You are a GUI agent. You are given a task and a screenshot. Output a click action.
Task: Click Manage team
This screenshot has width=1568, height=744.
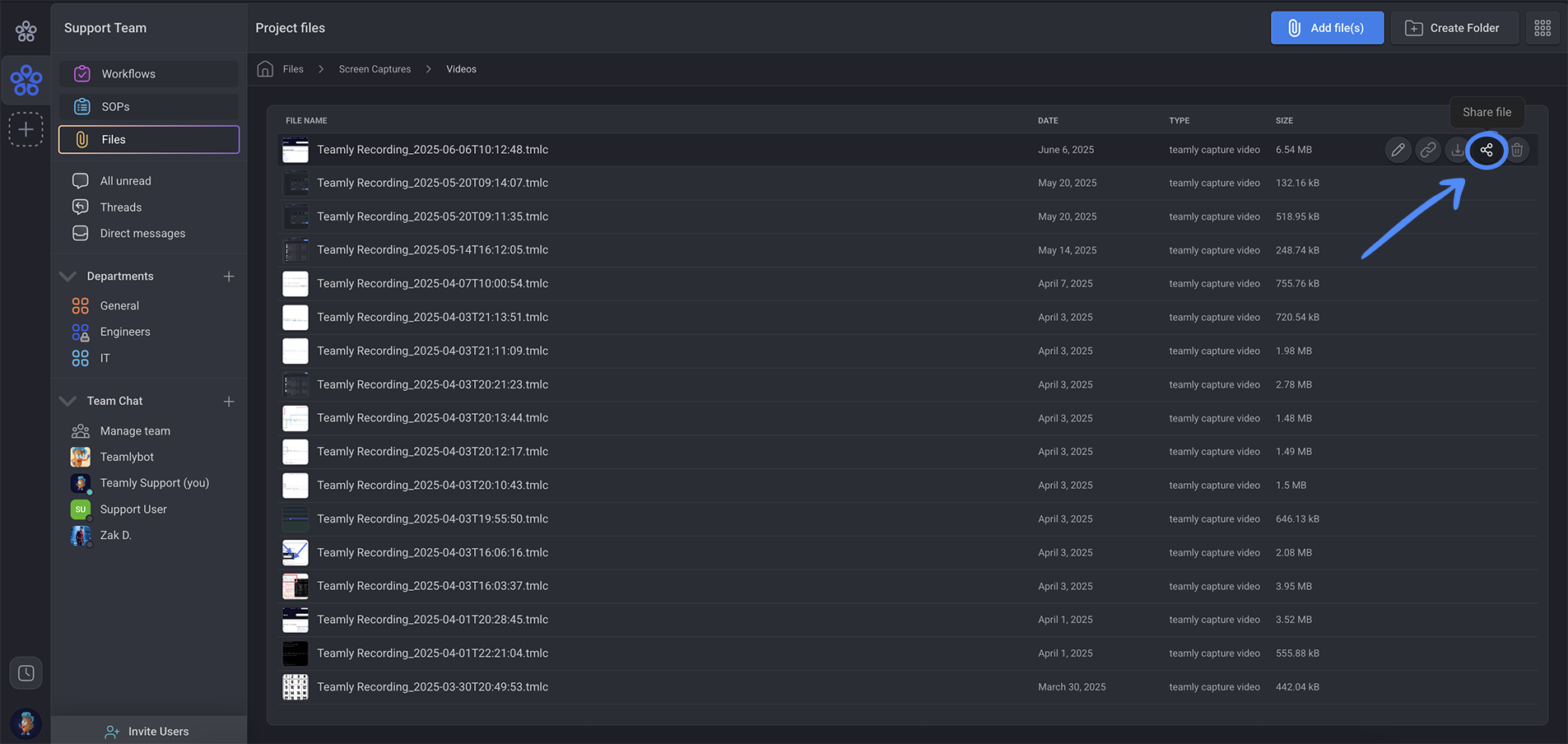[135, 431]
